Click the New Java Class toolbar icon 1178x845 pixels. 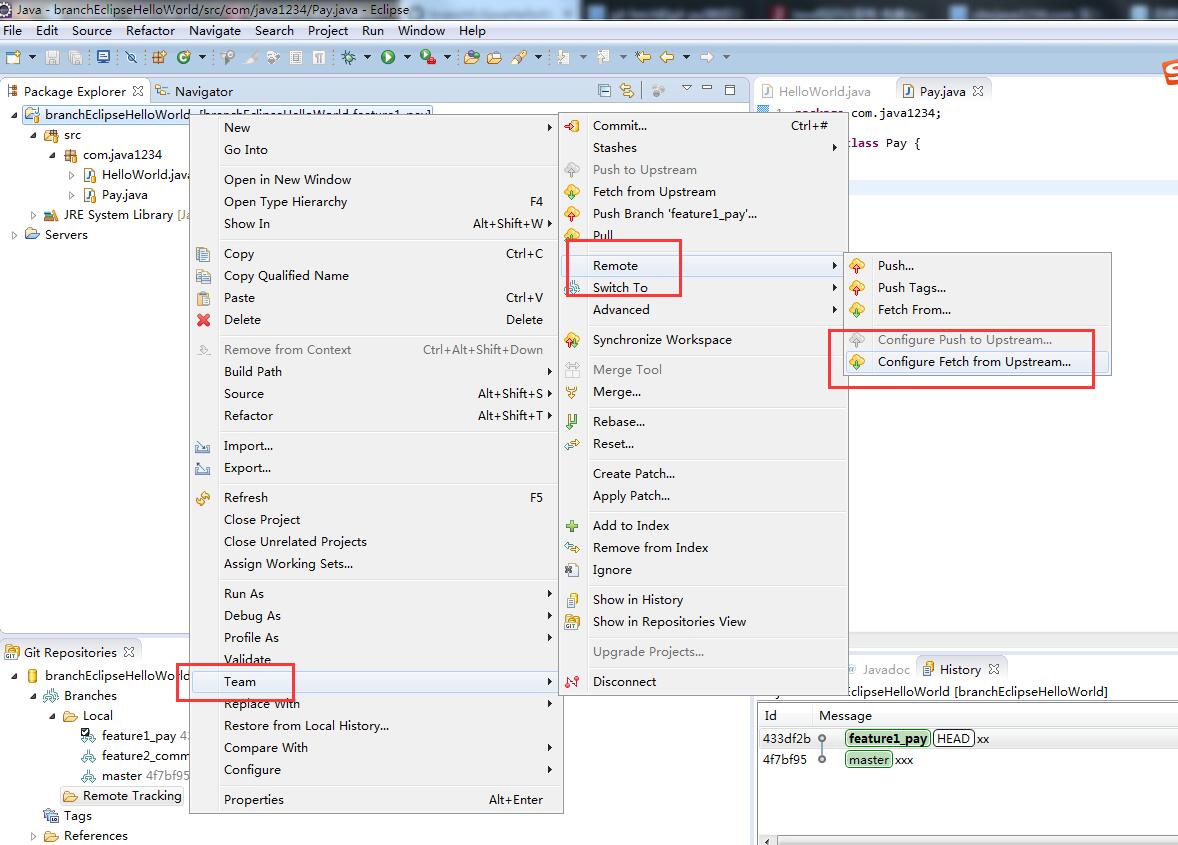(183, 57)
